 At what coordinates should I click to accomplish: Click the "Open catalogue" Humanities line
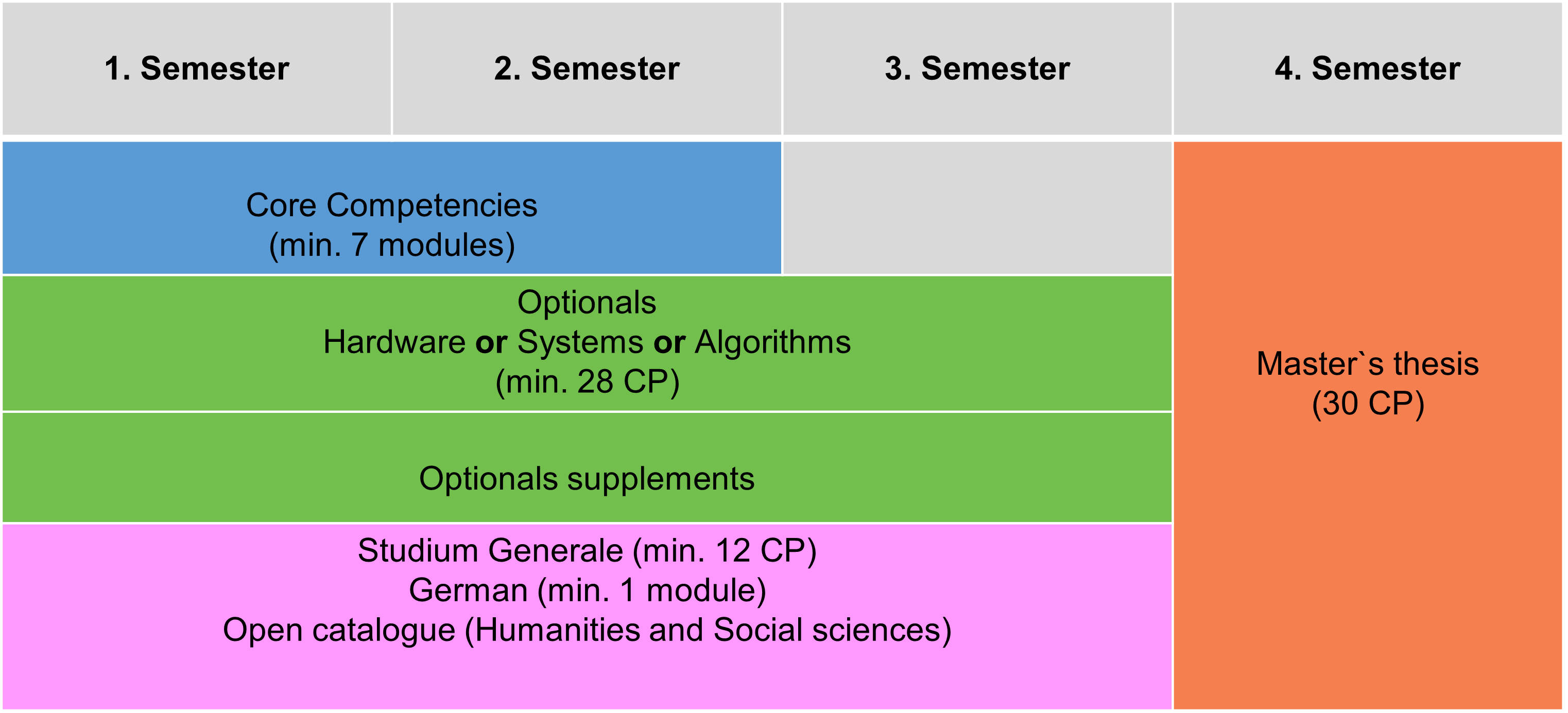pos(587,630)
